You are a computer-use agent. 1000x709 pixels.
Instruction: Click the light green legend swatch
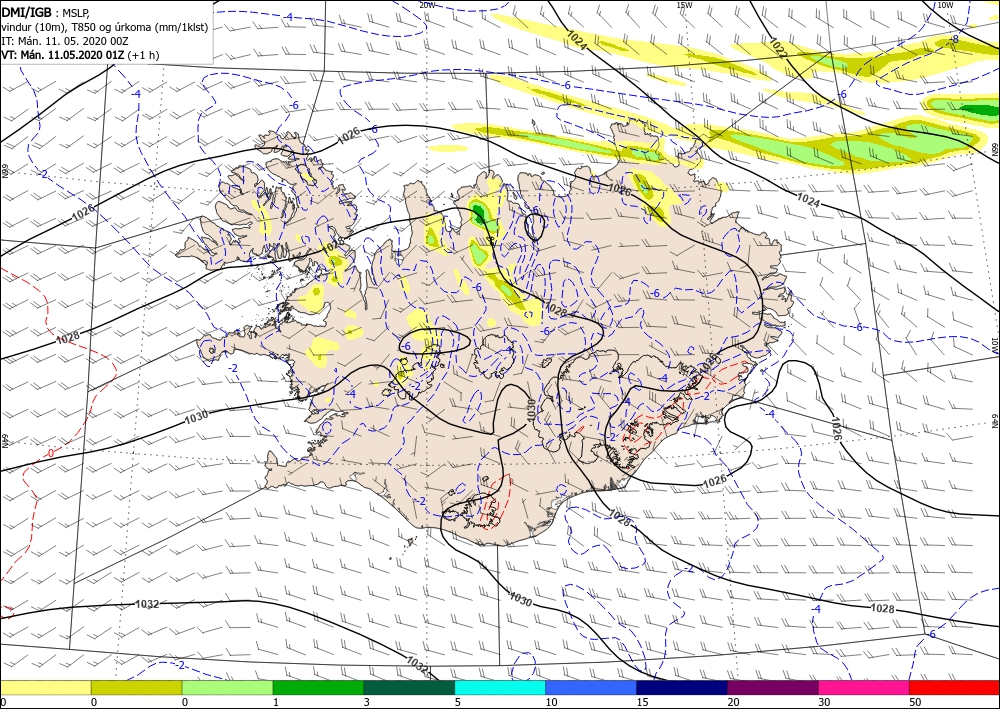coord(227,687)
